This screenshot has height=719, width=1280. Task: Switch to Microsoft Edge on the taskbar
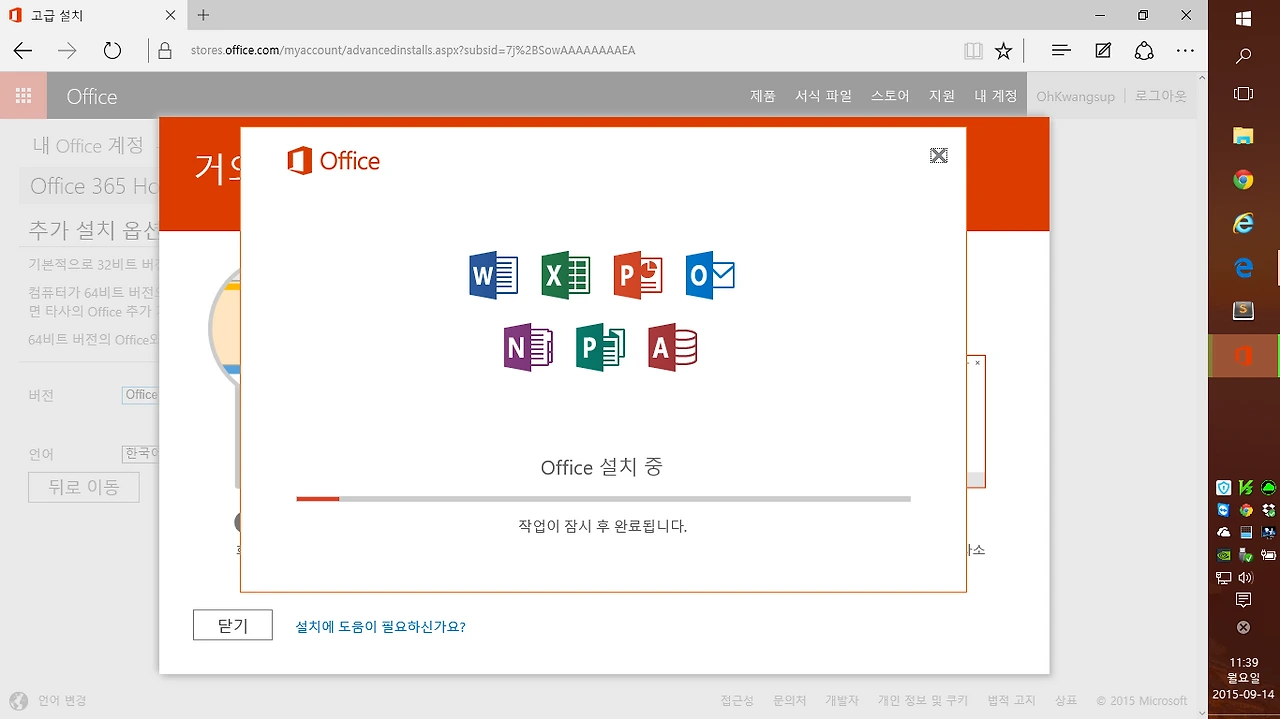(1244, 268)
